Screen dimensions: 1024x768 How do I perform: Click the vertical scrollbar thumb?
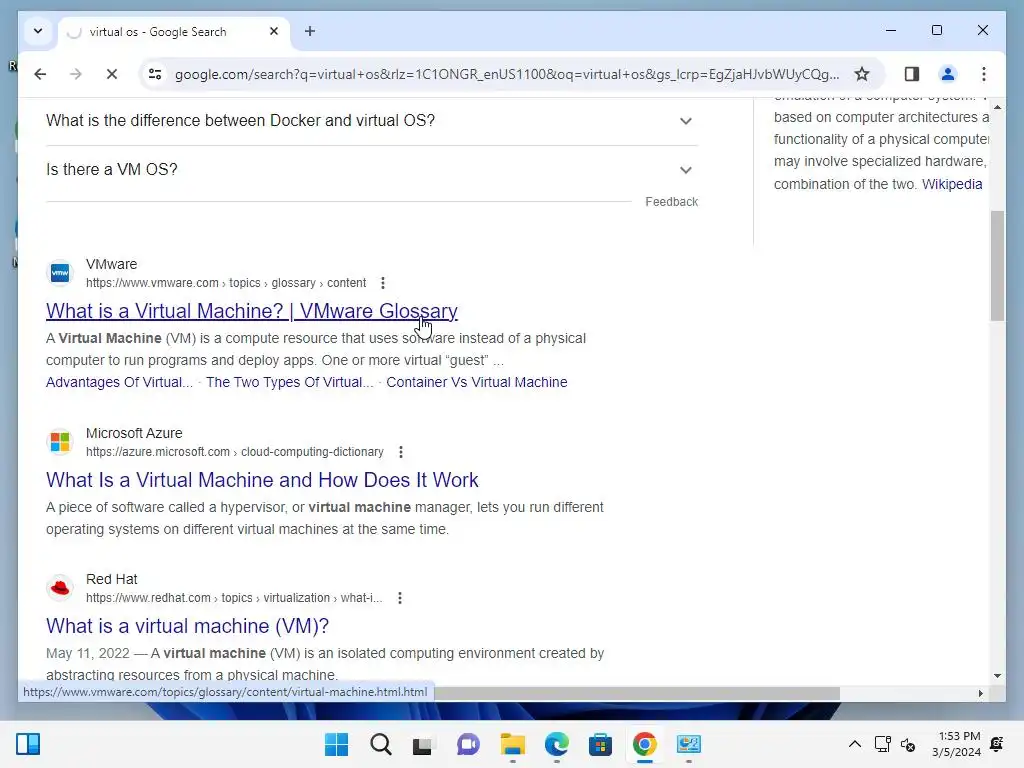tap(997, 266)
